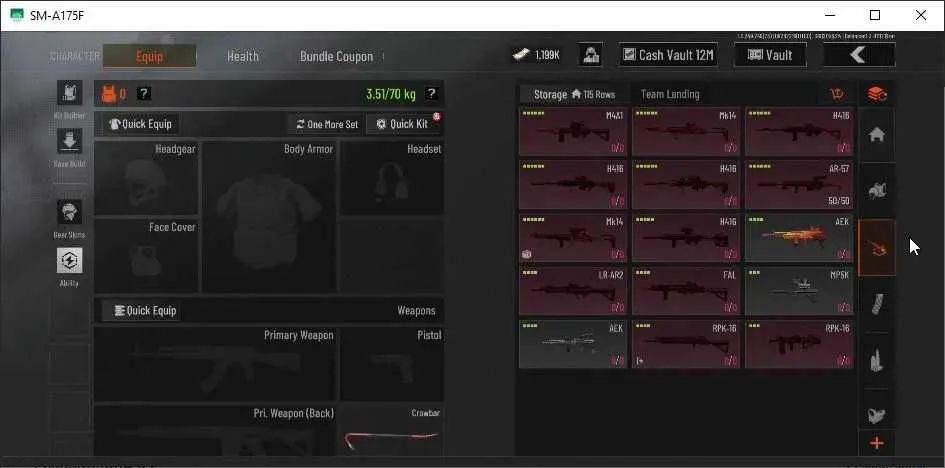945x468 pixels.
Task: Select the Face Cover slot
Action: pos(146,256)
